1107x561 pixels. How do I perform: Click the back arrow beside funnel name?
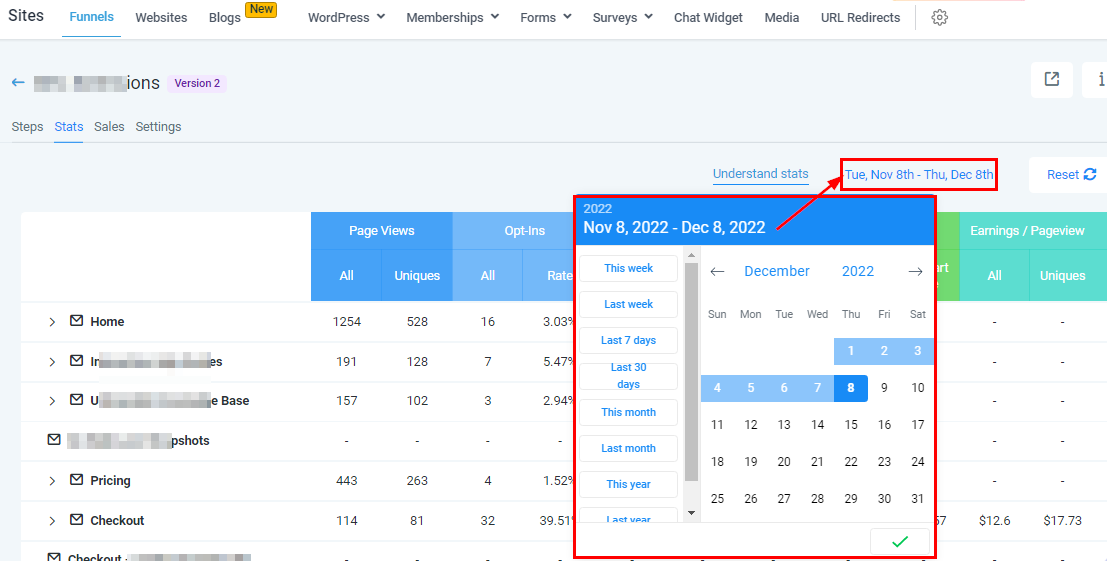pyautogui.click(x=18, y=83)
